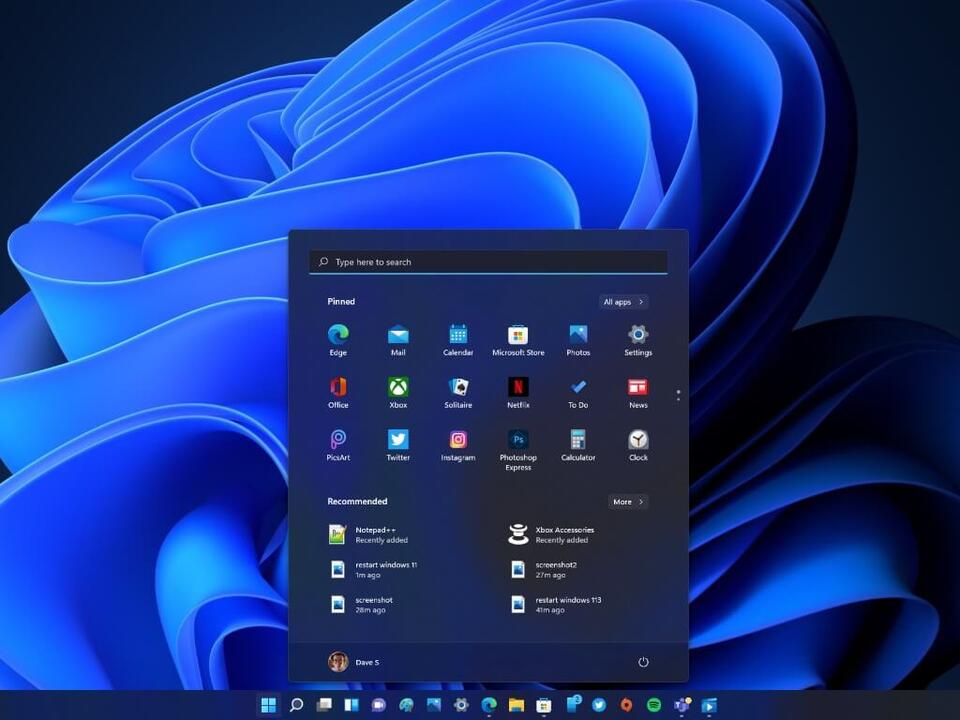960x720 pixels.
Task: Open the Widgets panel from taskbar
Action: [x=351, y=705]
